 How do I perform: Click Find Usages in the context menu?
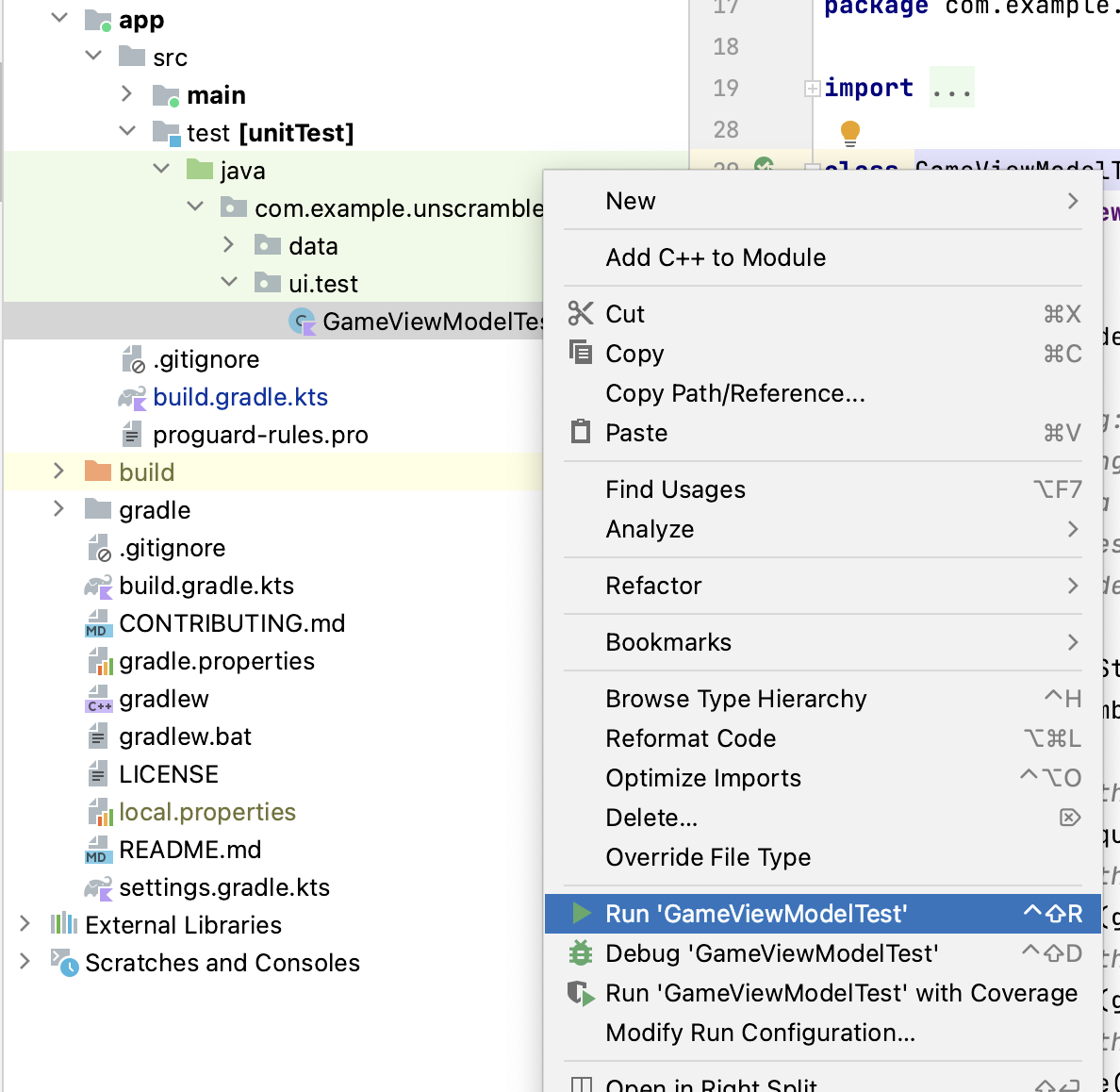[675, 489]
